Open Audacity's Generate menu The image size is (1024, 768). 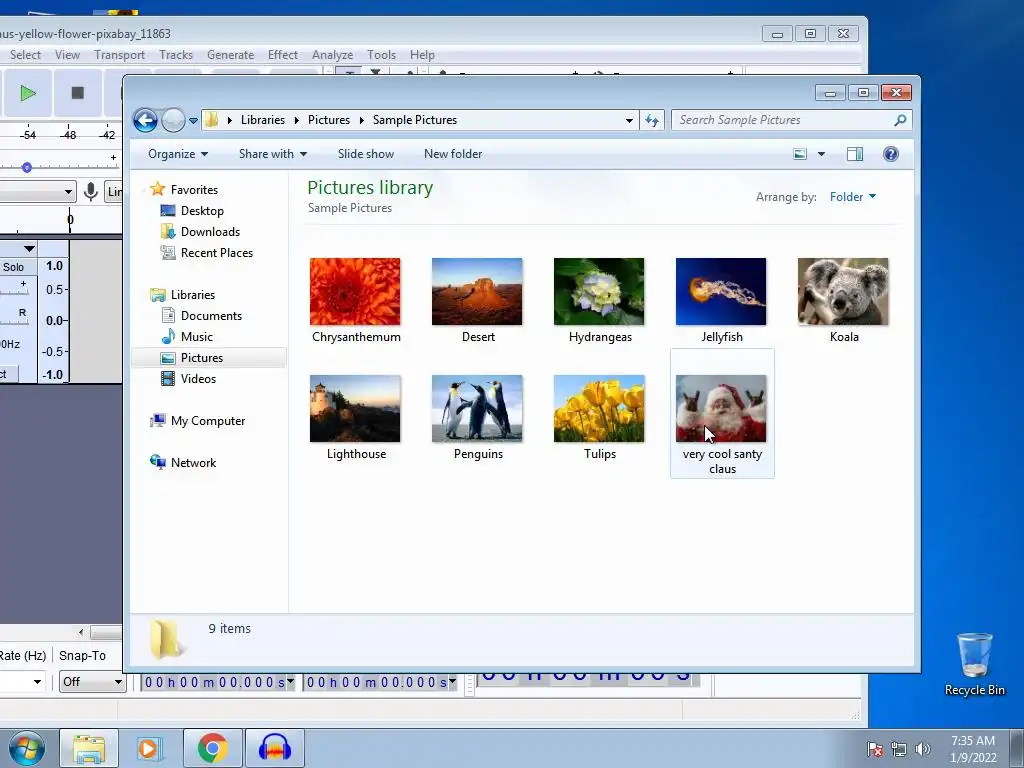coord(231,55)
